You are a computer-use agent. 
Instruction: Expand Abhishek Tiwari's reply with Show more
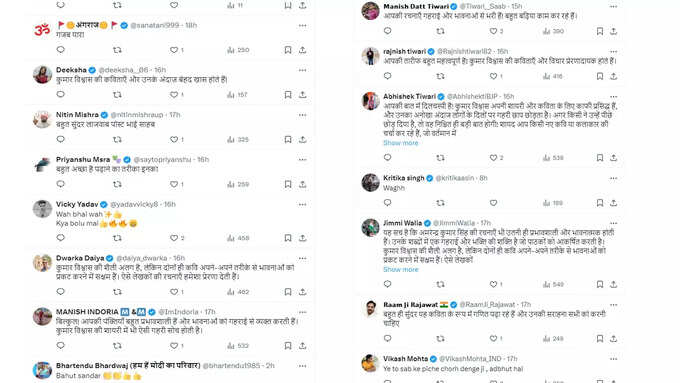(401, 143)
